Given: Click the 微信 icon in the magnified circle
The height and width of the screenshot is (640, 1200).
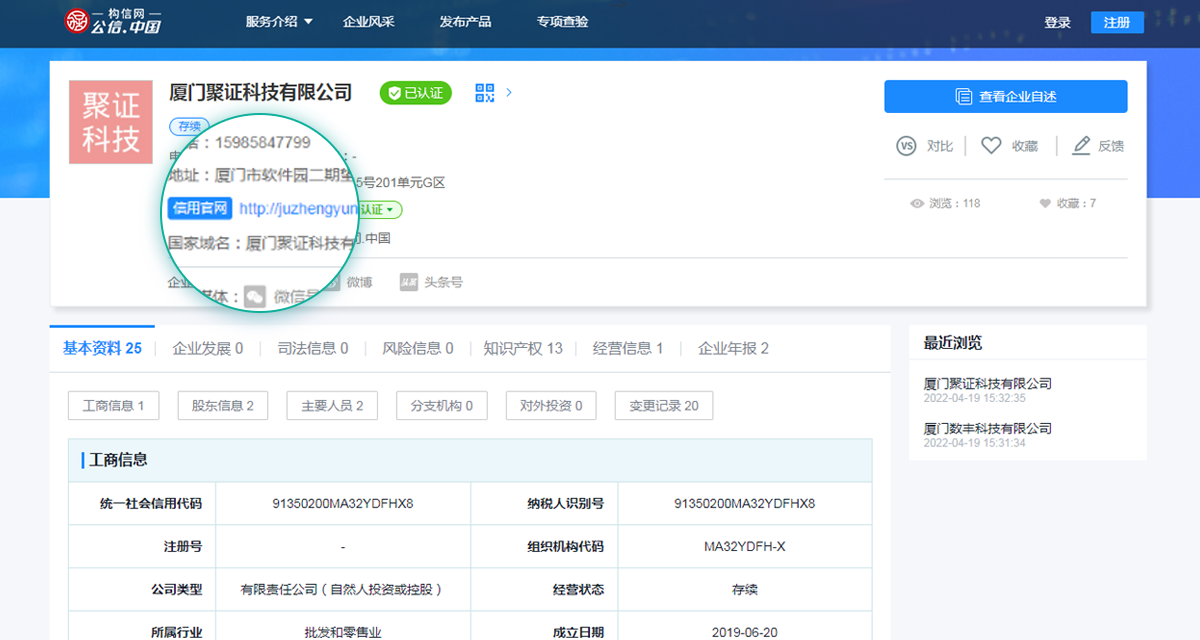Looking at the screenshot, I should (x=256, y=297).
